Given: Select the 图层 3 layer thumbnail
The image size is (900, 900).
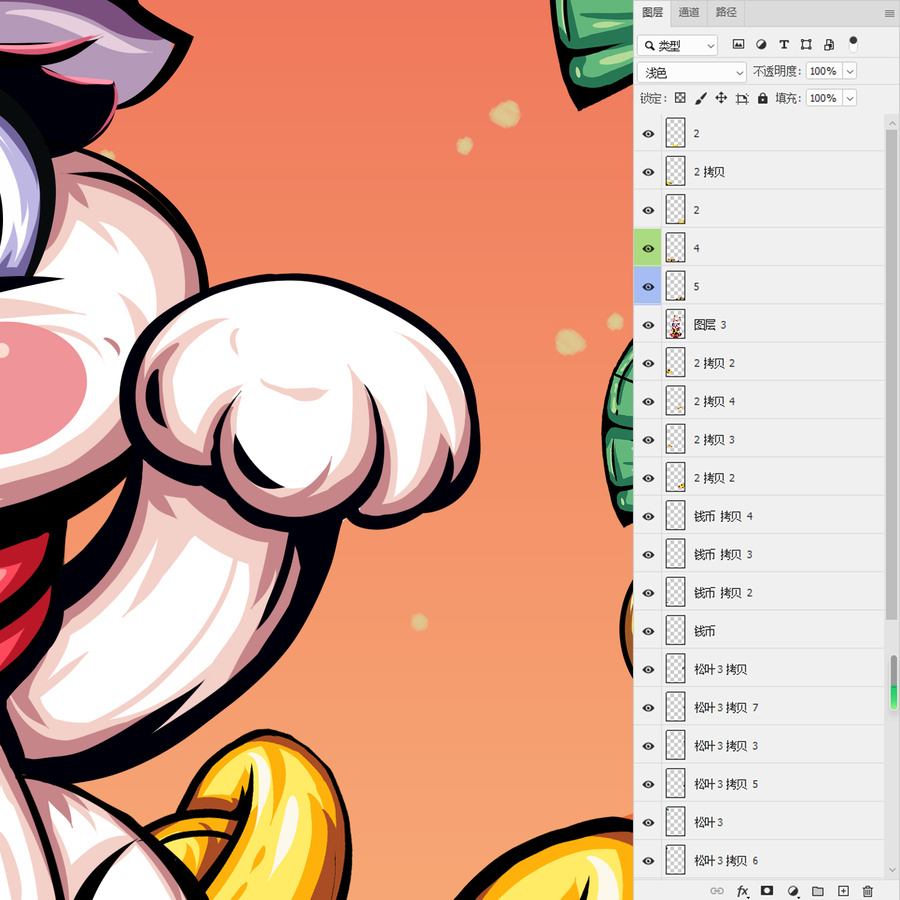Looking at the screenshot, I should pyautogui.click(x=676, y=325).
